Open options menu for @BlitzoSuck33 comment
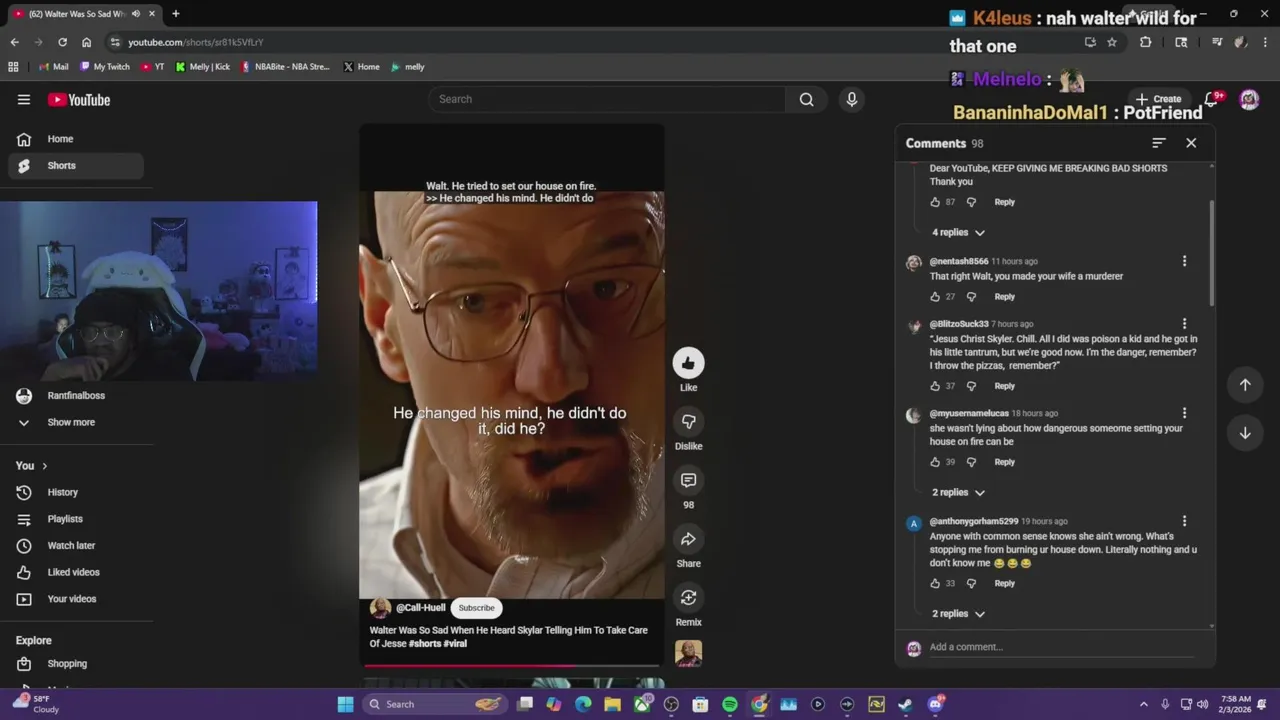Screen dimensions: 1280x720 point(1184,324)
